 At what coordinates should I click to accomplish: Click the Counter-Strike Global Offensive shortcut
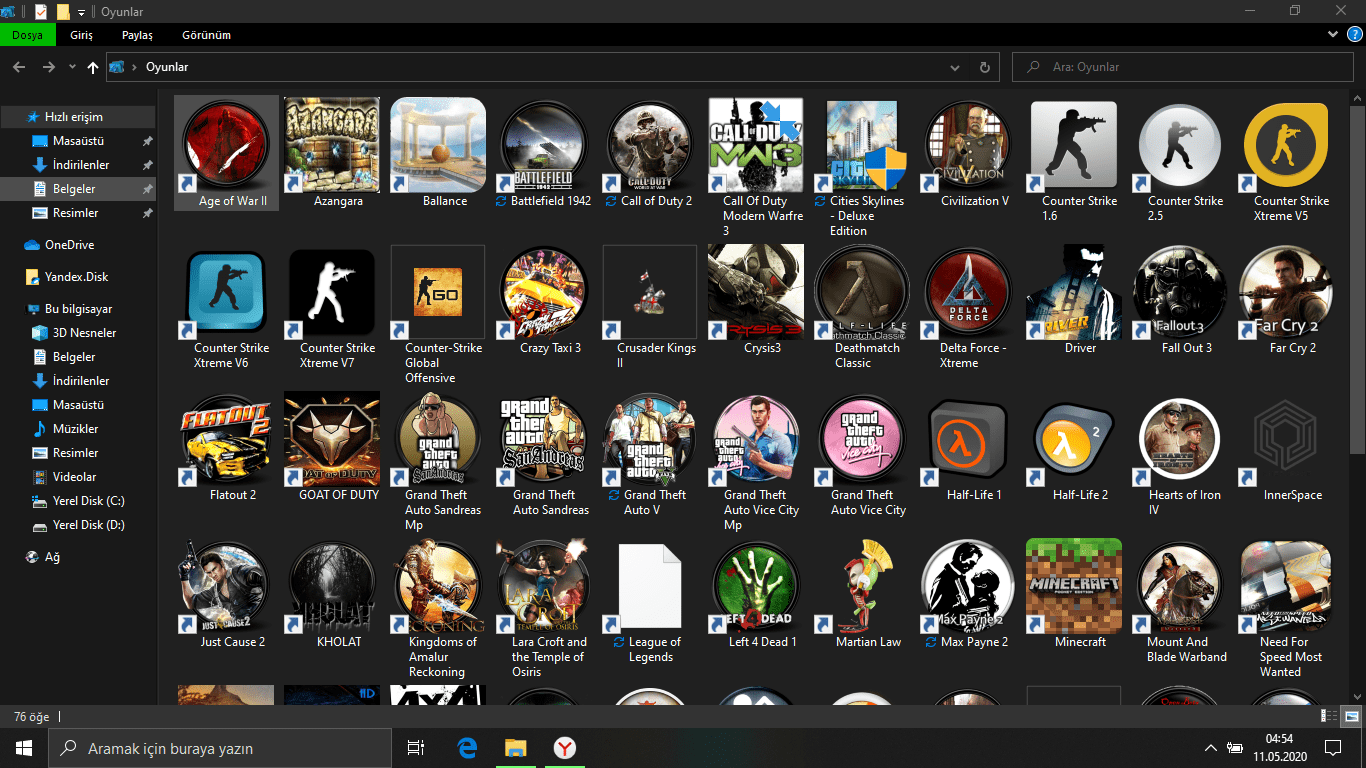click(438, 292)
